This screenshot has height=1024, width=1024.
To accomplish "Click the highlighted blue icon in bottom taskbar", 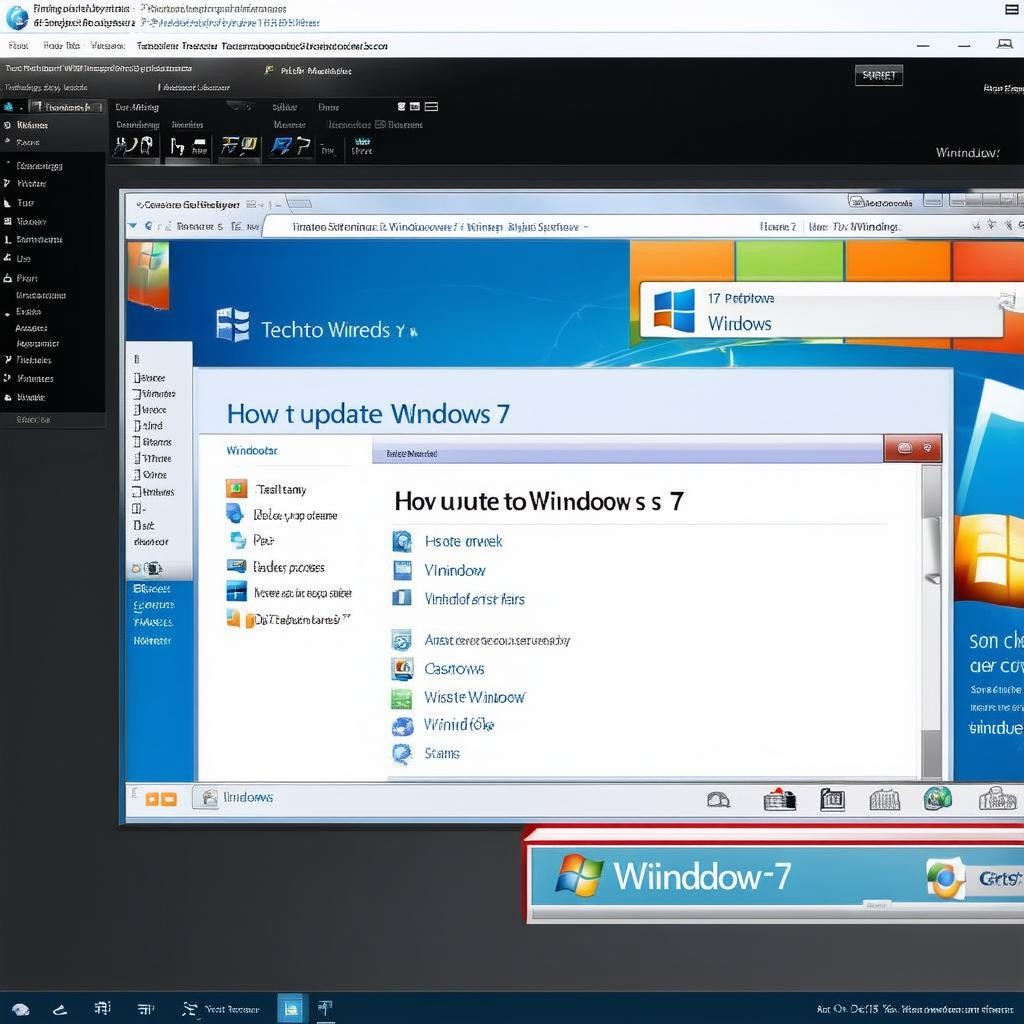I will point(289,1008).
